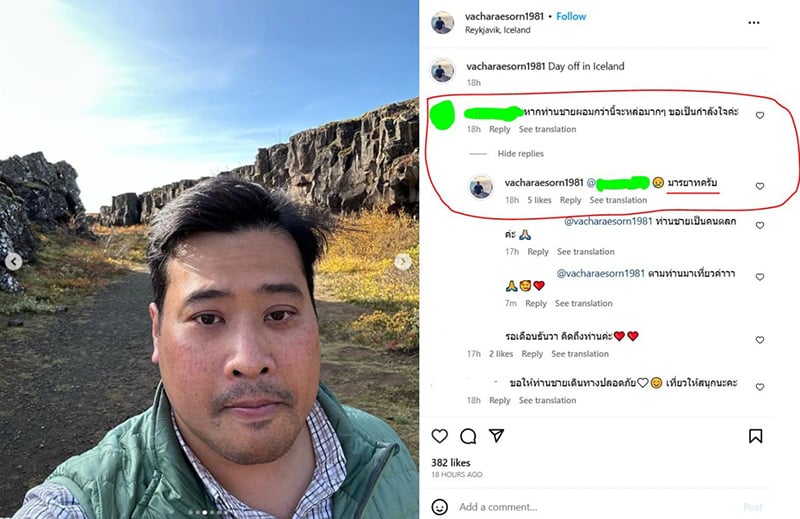800x519 pixels.
Task: Save post with bookmark icon
Action: coord(756,436)
